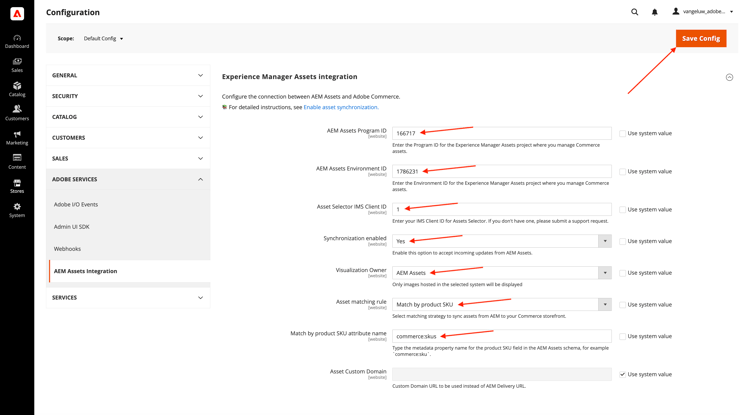Expand the Security section
750x415 pixels.
pyautogui.click(x=128, y=96)
